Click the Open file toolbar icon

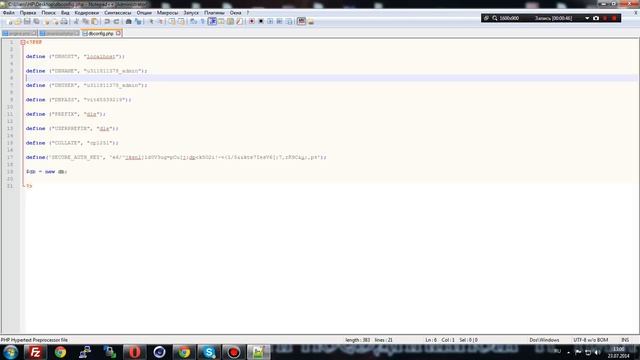coord(18,21)
